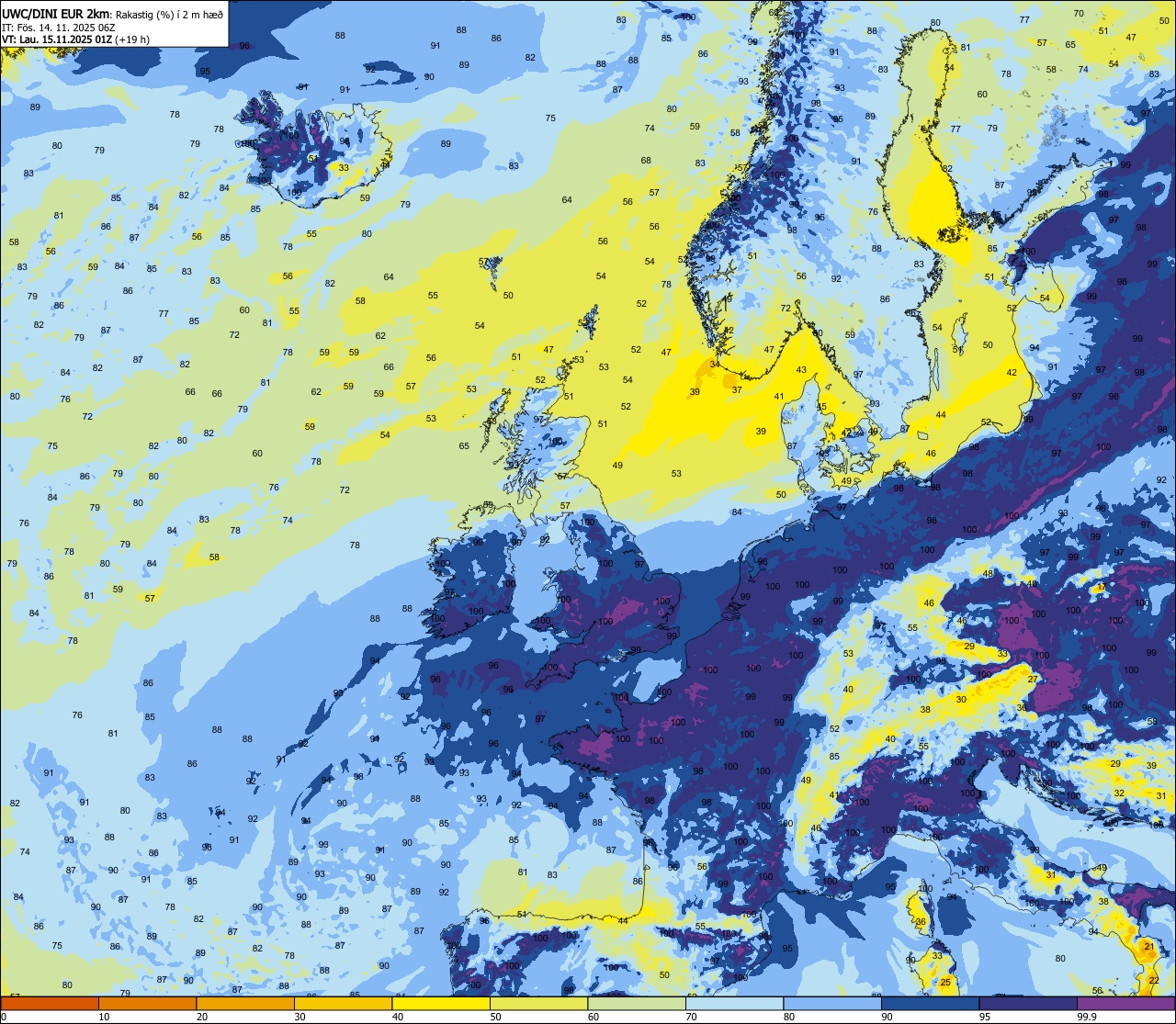Click the 50–60 pale yellow legend swatch
The height and width of the screenshot is (1024, 1176).
pyautogui.click(x=539, y=1003)
